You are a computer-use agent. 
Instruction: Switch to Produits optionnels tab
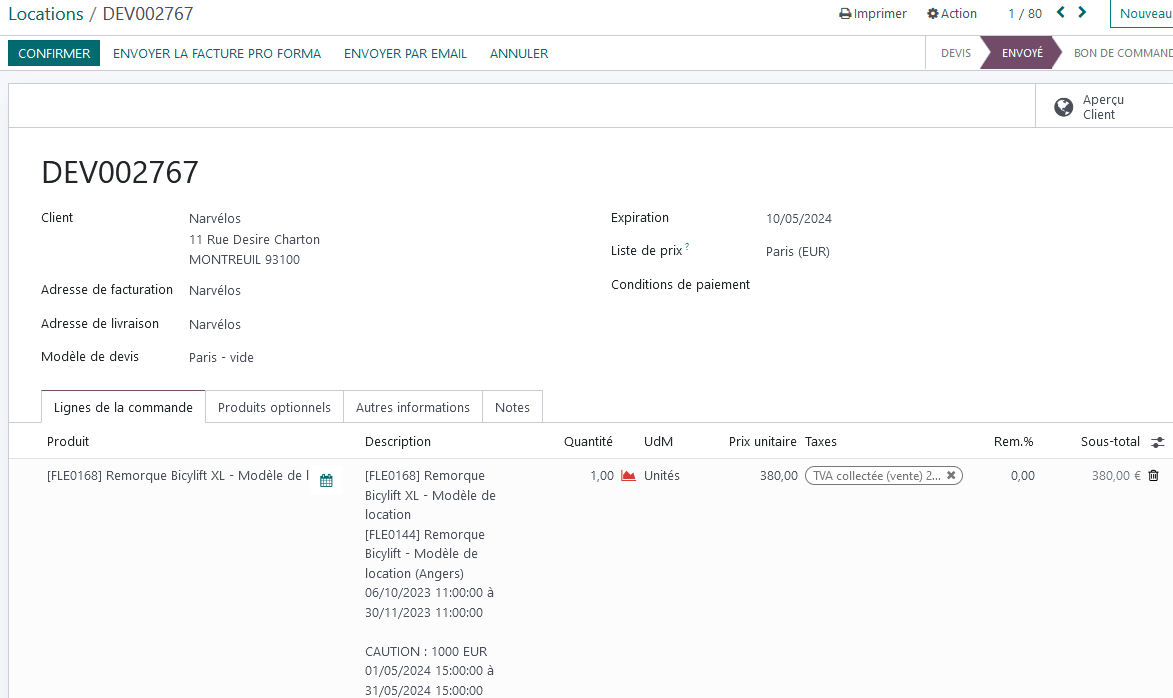click(x=275, y=407)
